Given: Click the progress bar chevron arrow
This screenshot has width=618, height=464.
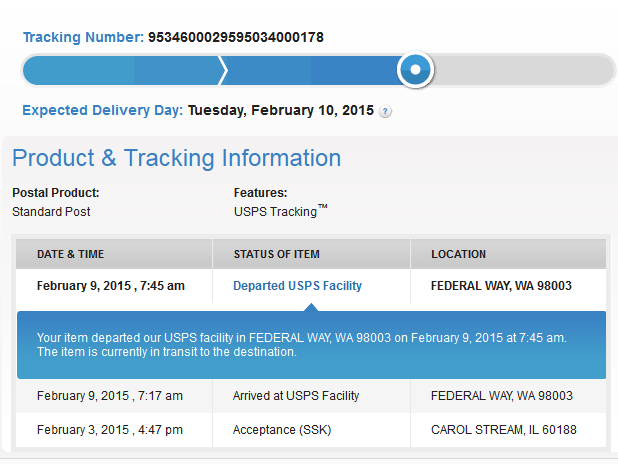Looking at the screenshot, I should tap(224, 70).
